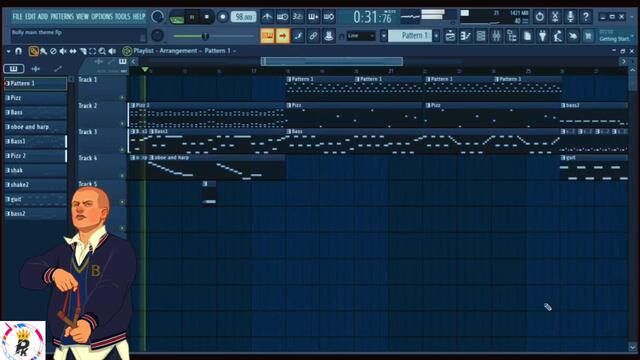Open the Mixer icon
The width and height of the screenshot is (640, 360).
point(496,36)
